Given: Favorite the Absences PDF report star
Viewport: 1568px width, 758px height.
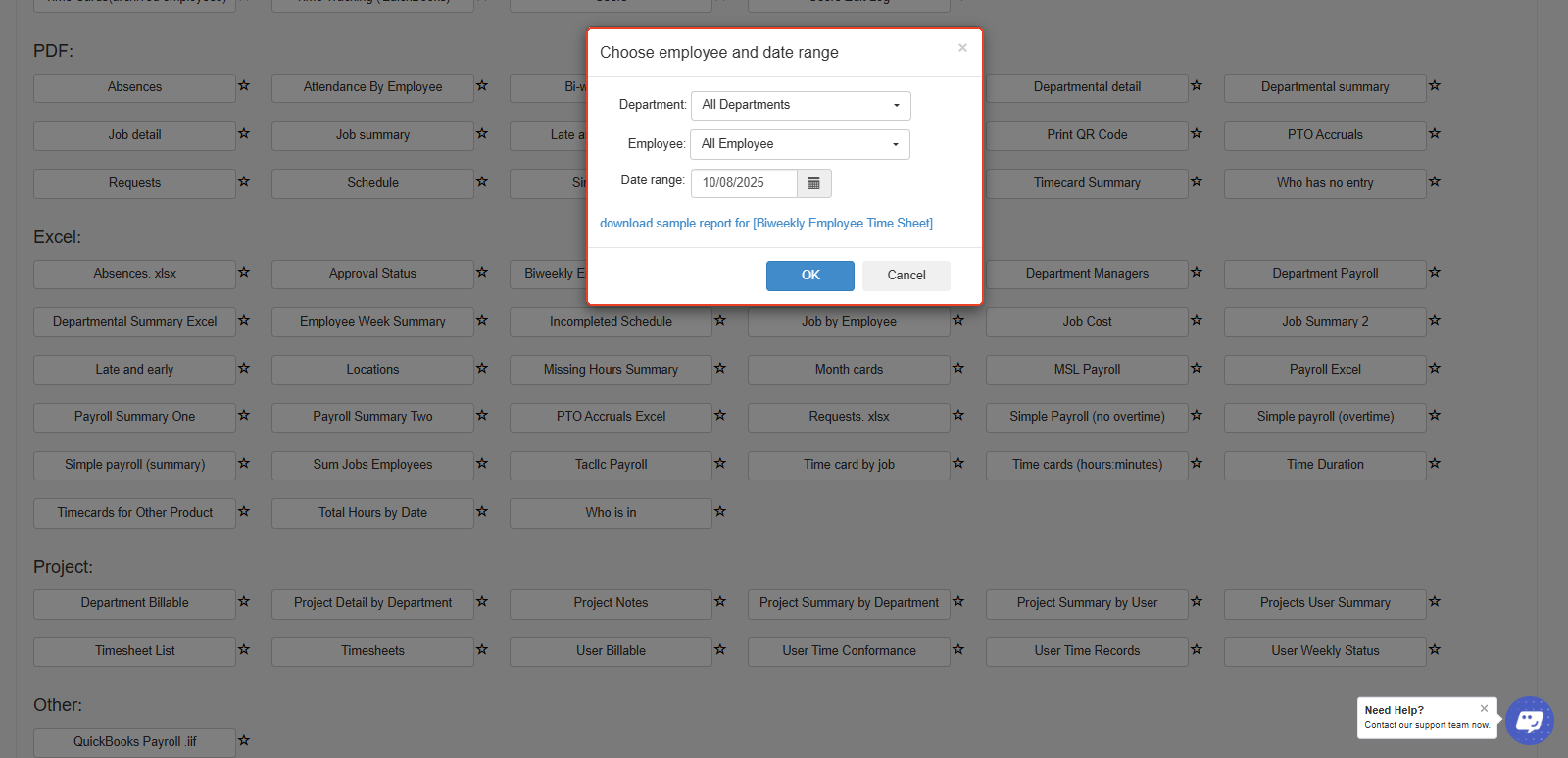Looking at the screenshot, I should (244, 86).
